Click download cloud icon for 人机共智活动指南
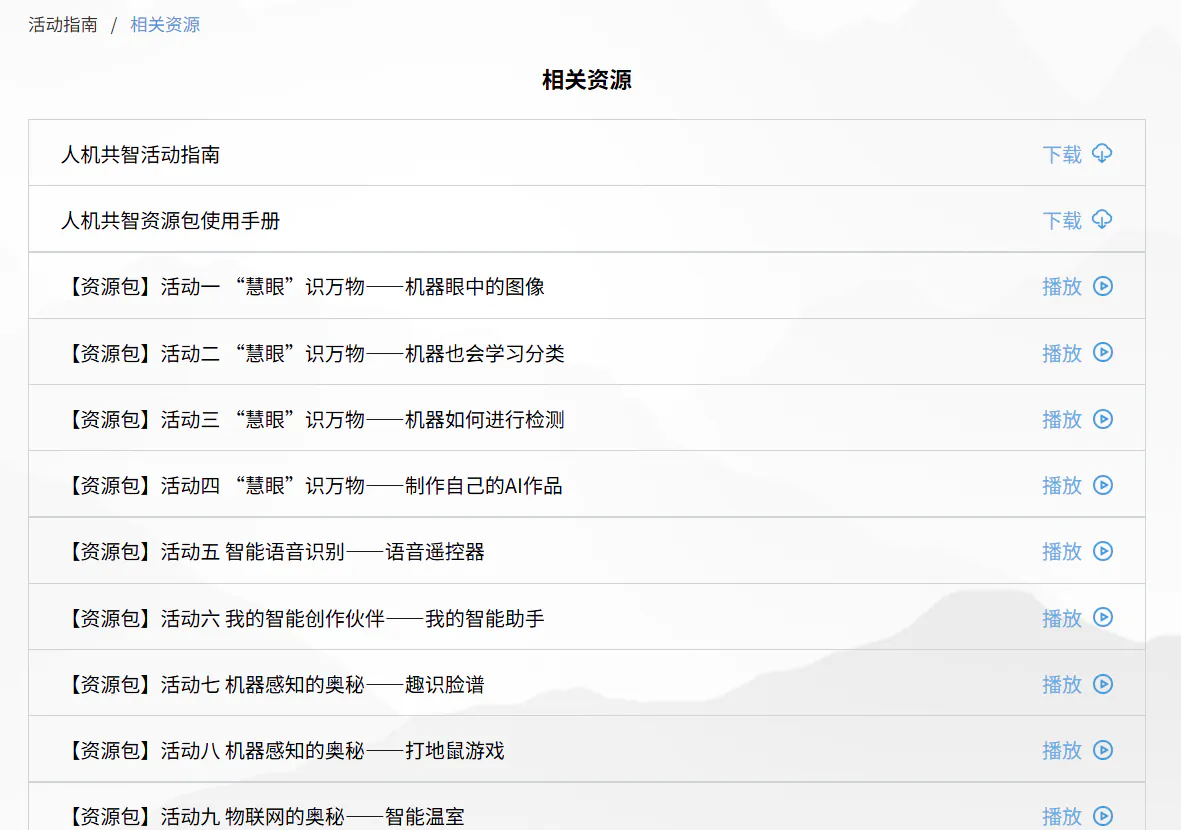 point(1102,154)
